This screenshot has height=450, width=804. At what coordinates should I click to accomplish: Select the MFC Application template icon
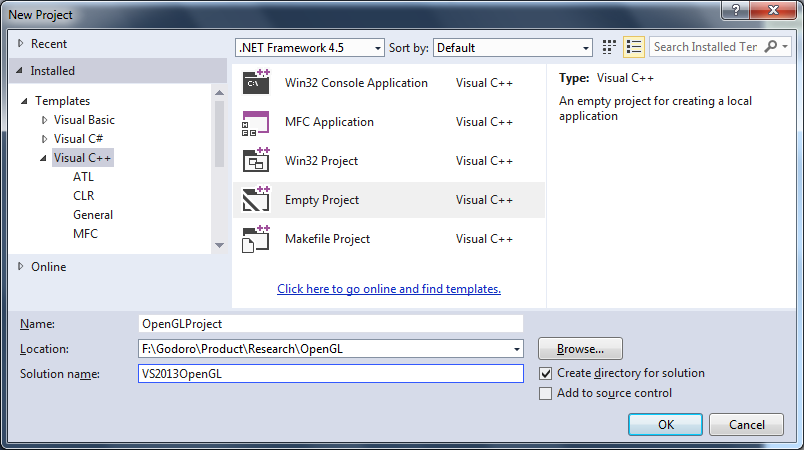click(x=256, y=122)
